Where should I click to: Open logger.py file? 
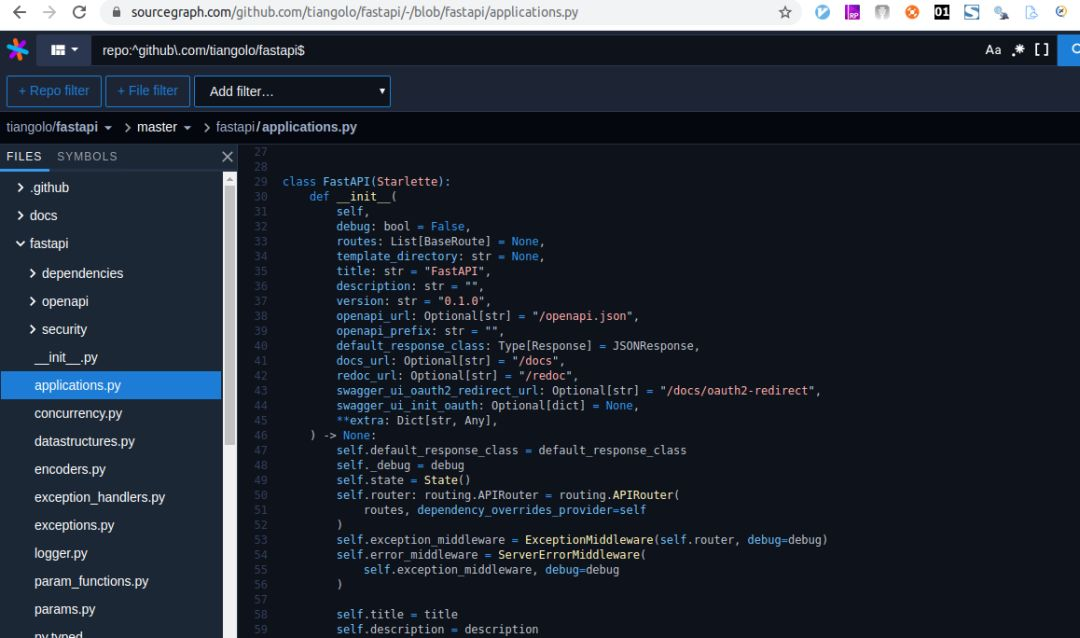(x=61, y=553)
